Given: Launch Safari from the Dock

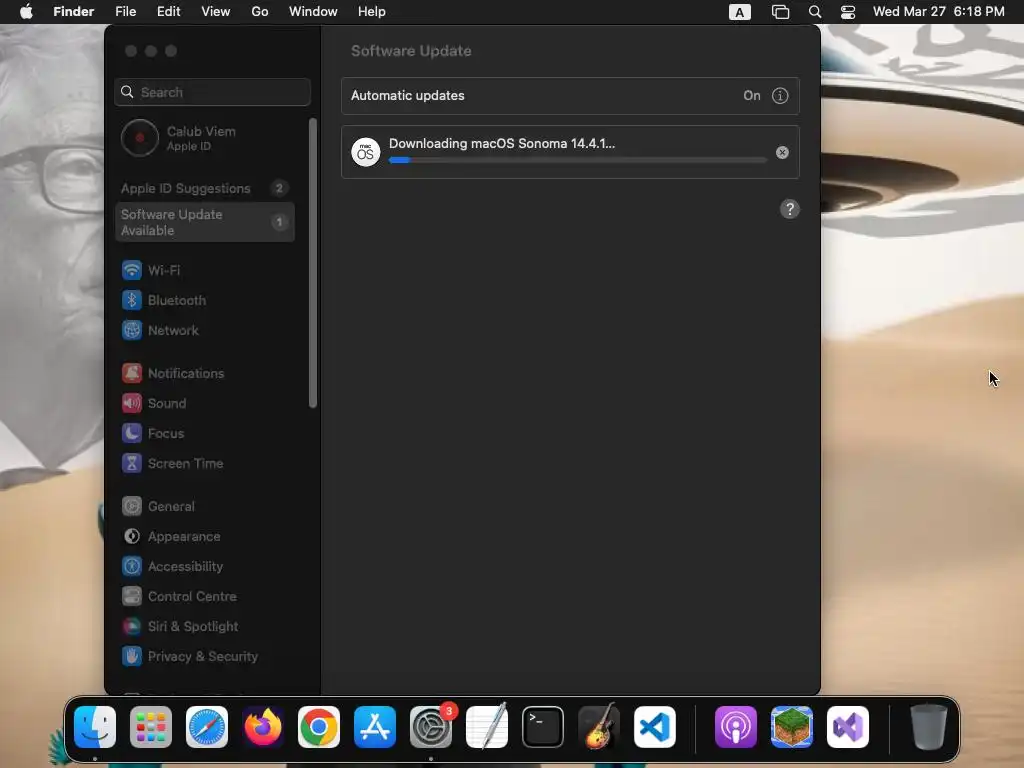Looking at the screenshot, I should [207, 727].
